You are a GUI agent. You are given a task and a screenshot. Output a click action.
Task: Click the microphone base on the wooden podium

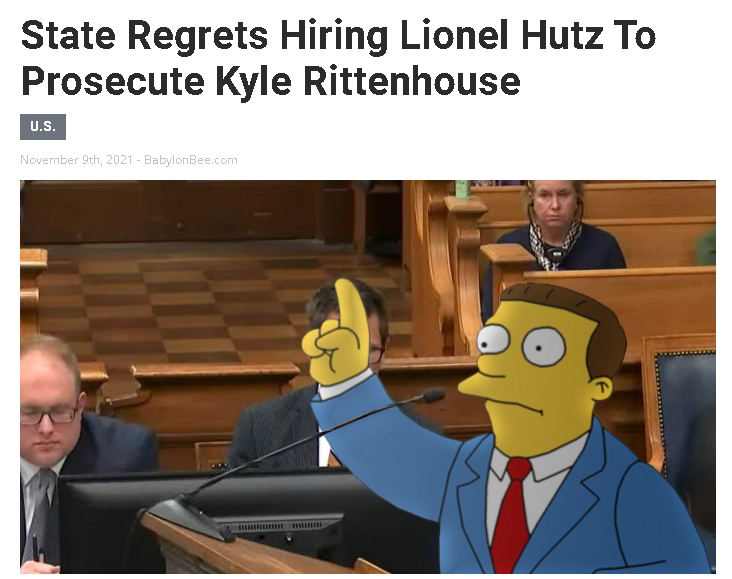click(187, 517)
